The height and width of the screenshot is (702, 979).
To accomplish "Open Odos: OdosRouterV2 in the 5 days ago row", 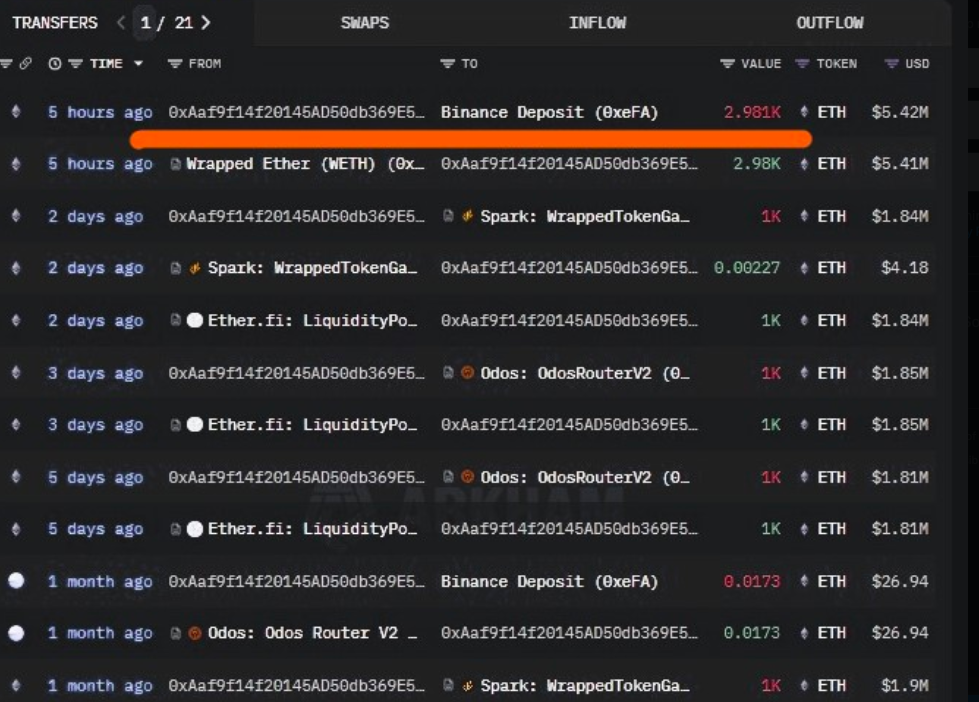I will pos(585,478).
